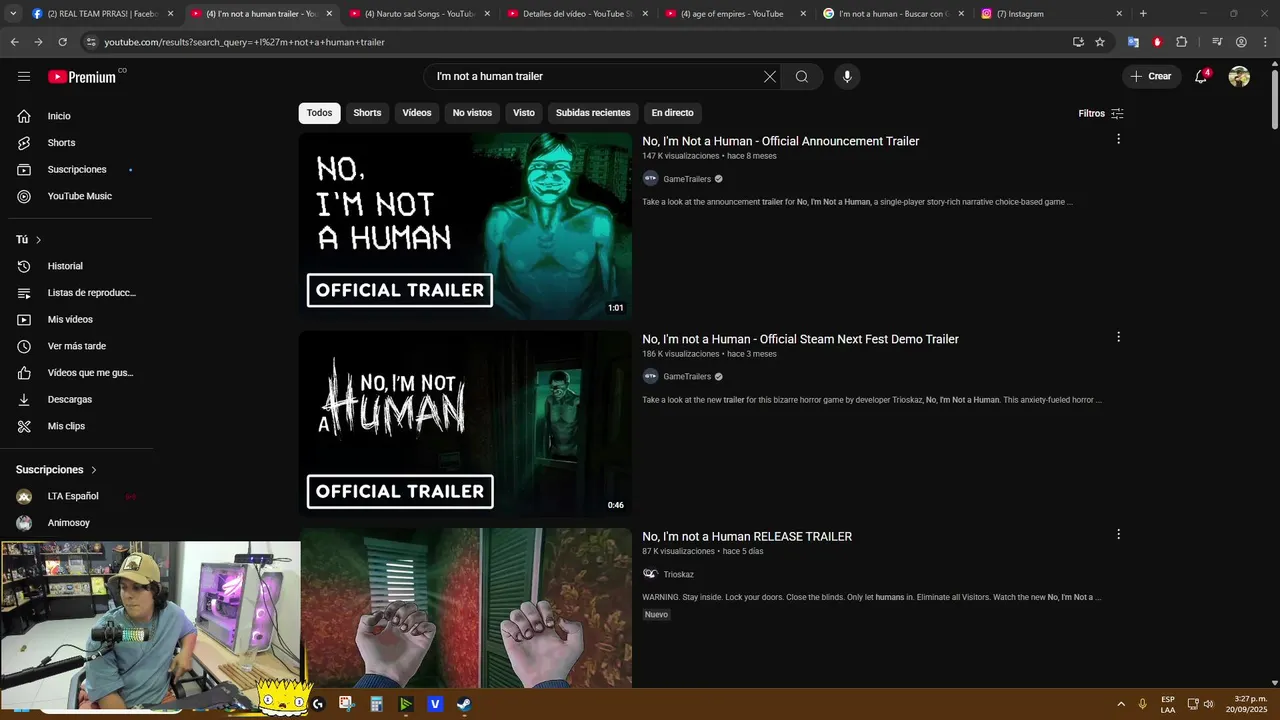
Task: Open the Filtros options
Action: tap(1101, 113)
